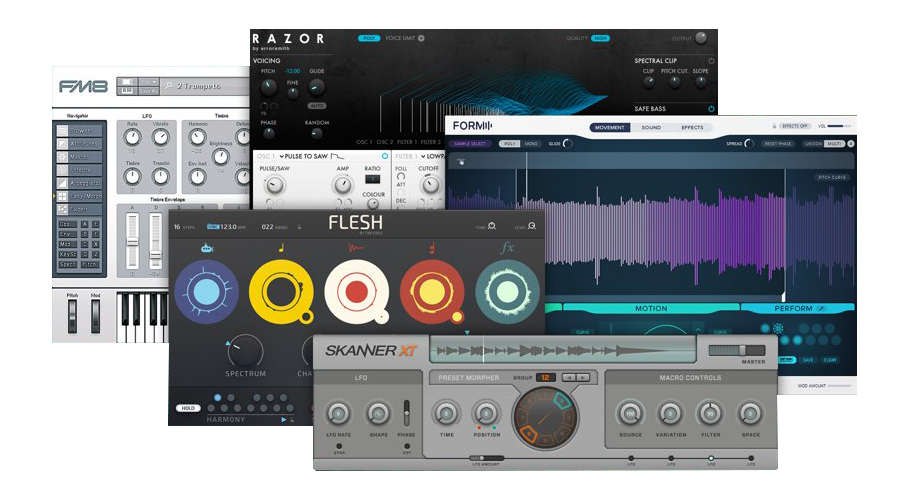The width and height of the screenshot is (910, 500).
Task: Click PITCH CURVE button in Form
Action: pos(832,177)
